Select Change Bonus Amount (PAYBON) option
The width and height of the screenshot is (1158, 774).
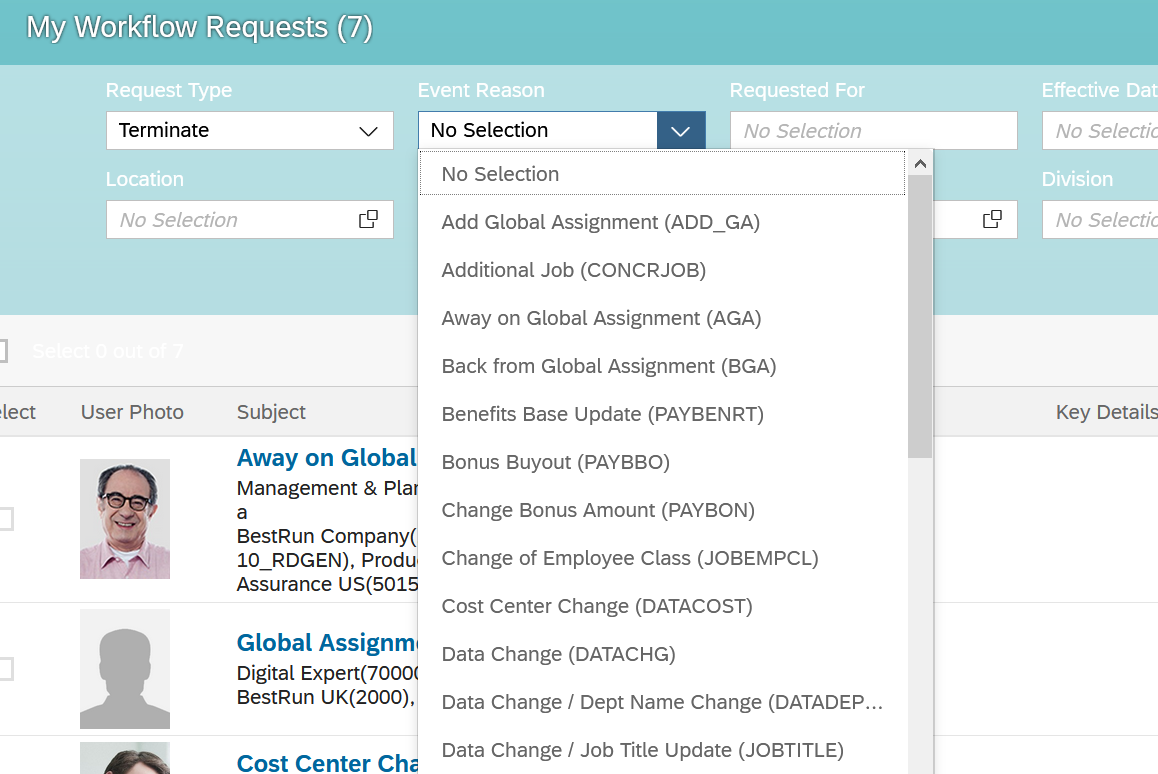click(662, 510)
